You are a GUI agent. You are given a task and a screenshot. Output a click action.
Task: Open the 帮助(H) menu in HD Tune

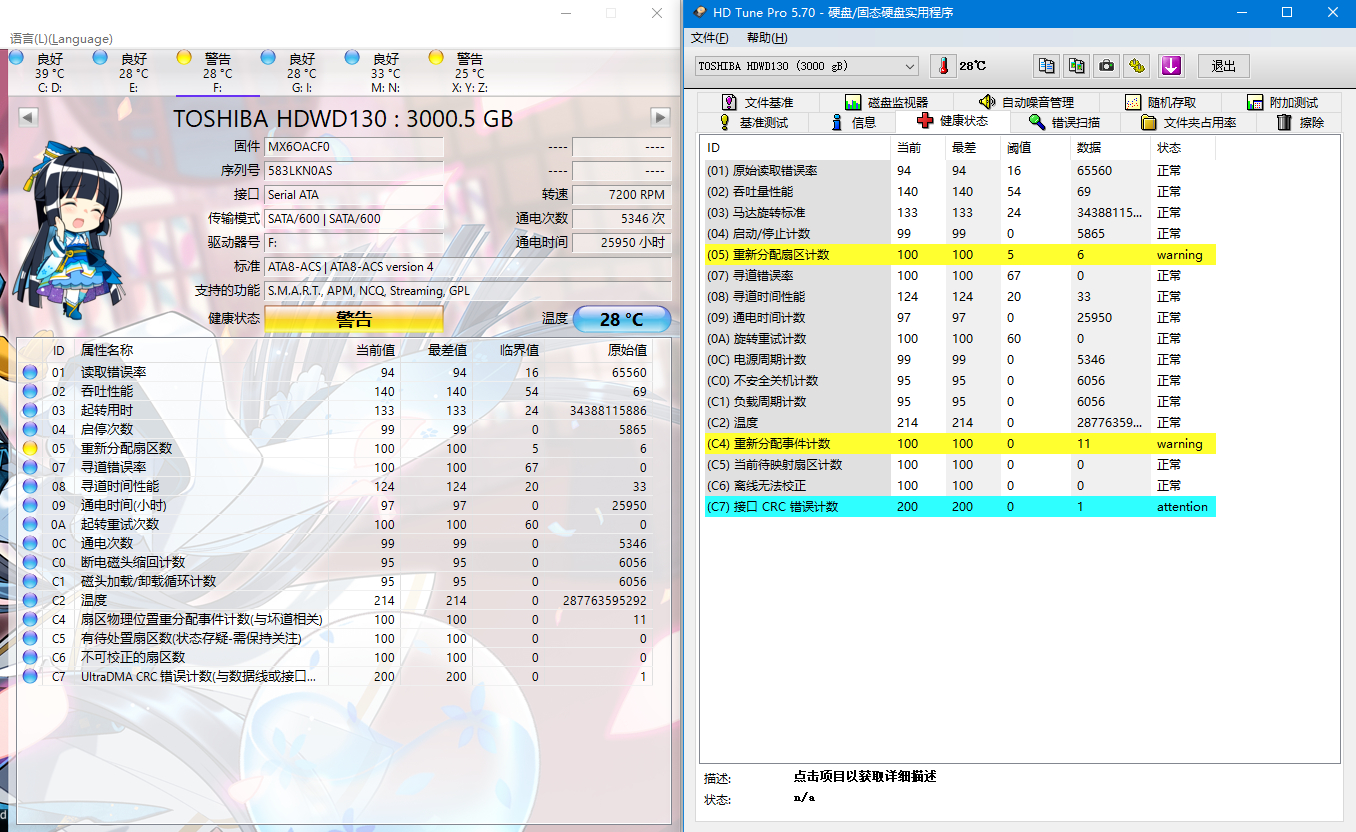point(767,38)
